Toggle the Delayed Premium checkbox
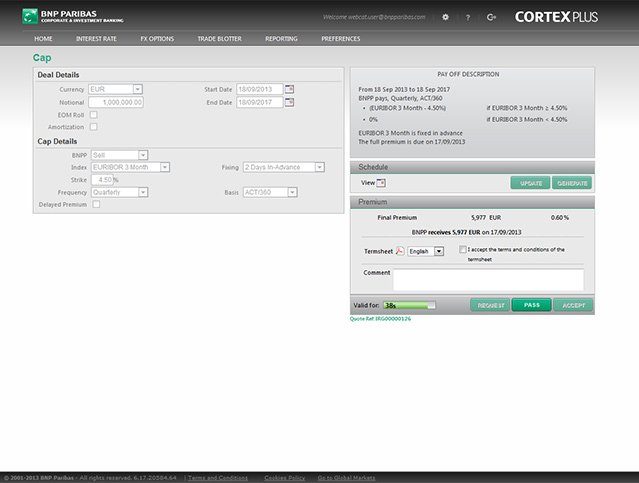 click(96, 204)
